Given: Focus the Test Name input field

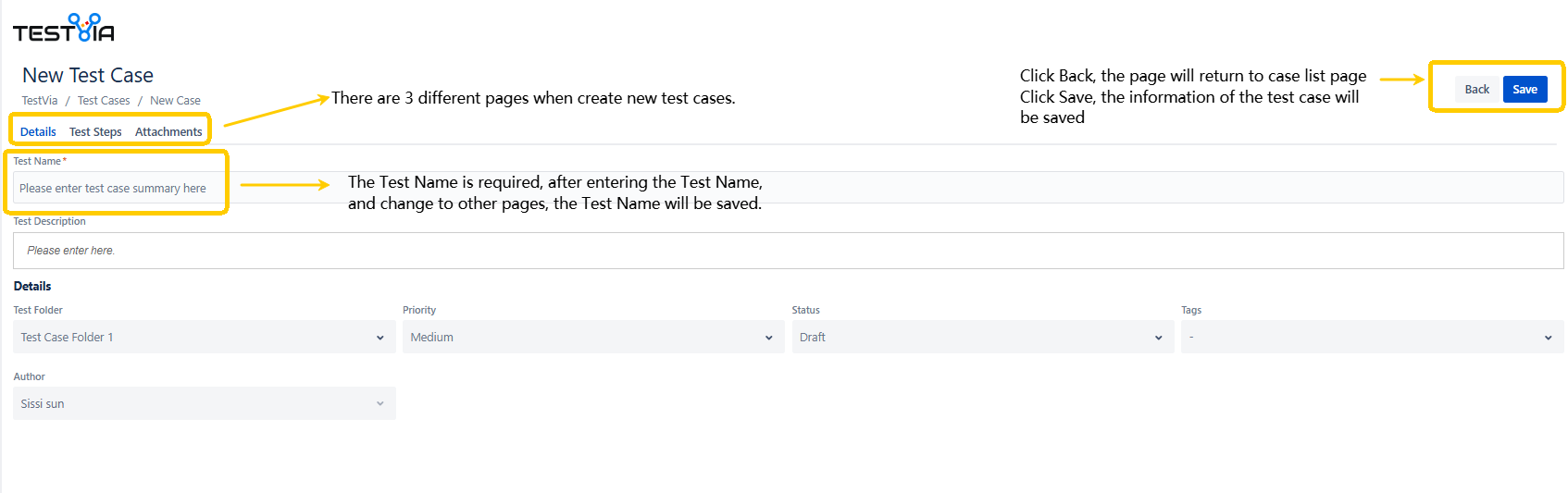Looking at the screenshot, I should pyautogui.click(x=118, y=189).
